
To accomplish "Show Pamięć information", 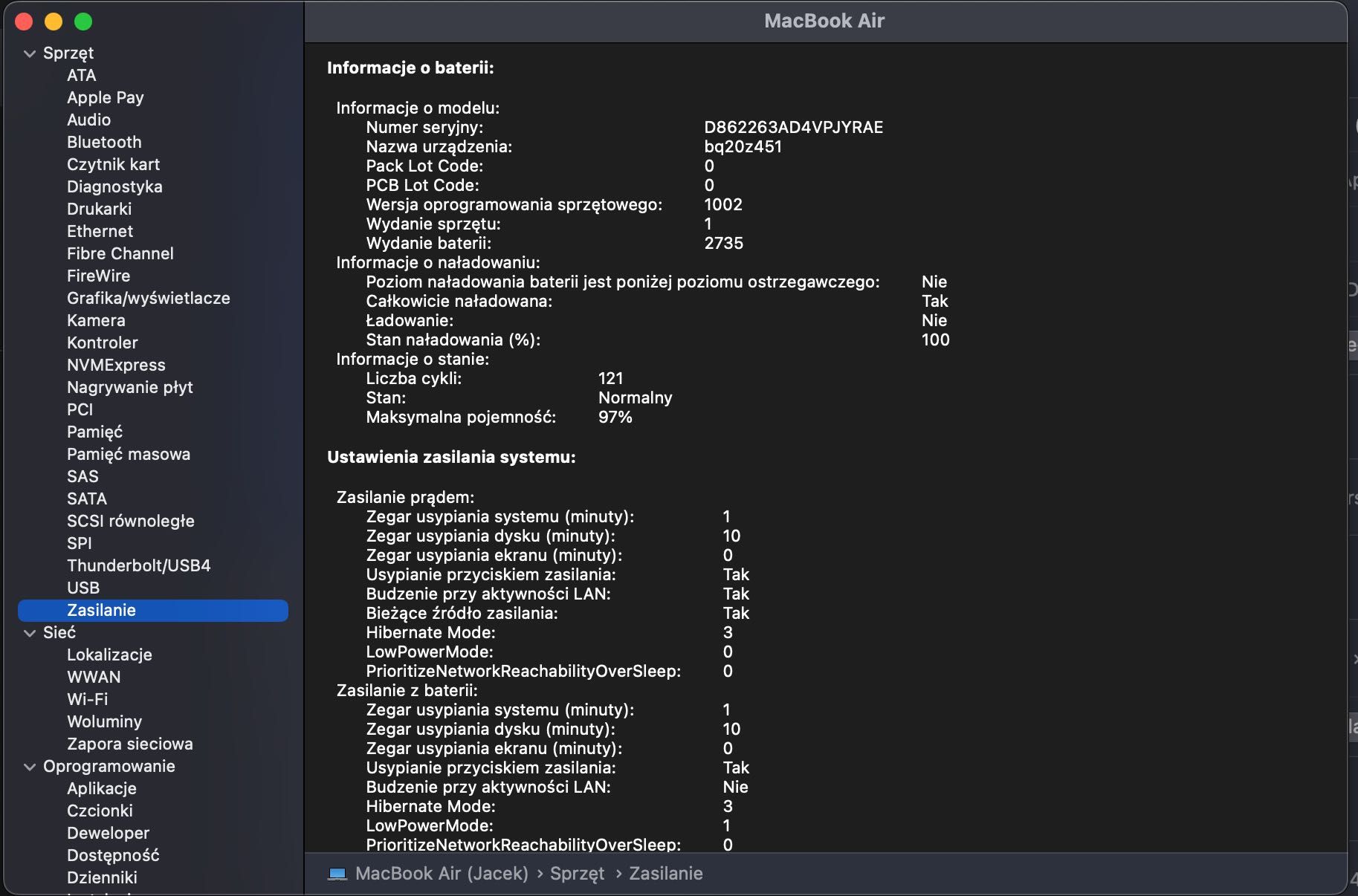I will click(x=94, y=432).
